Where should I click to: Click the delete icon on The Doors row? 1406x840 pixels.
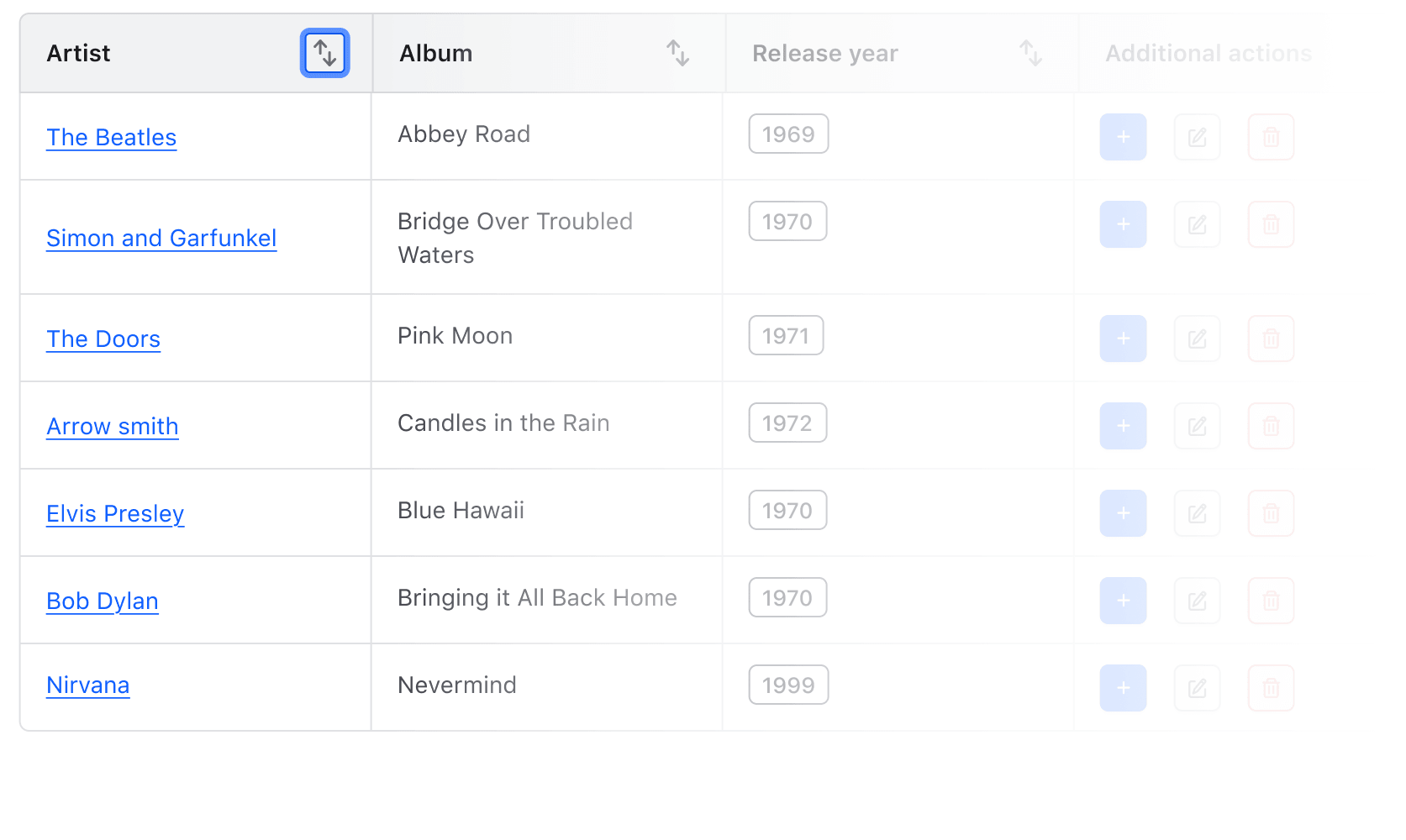click(1271, 339)
